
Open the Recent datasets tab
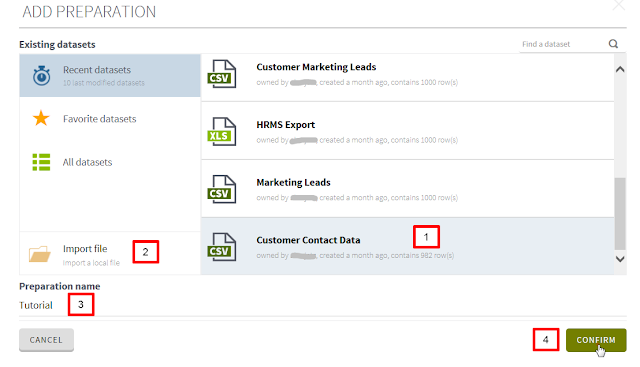pyautogui.click(x=110, y=76)
